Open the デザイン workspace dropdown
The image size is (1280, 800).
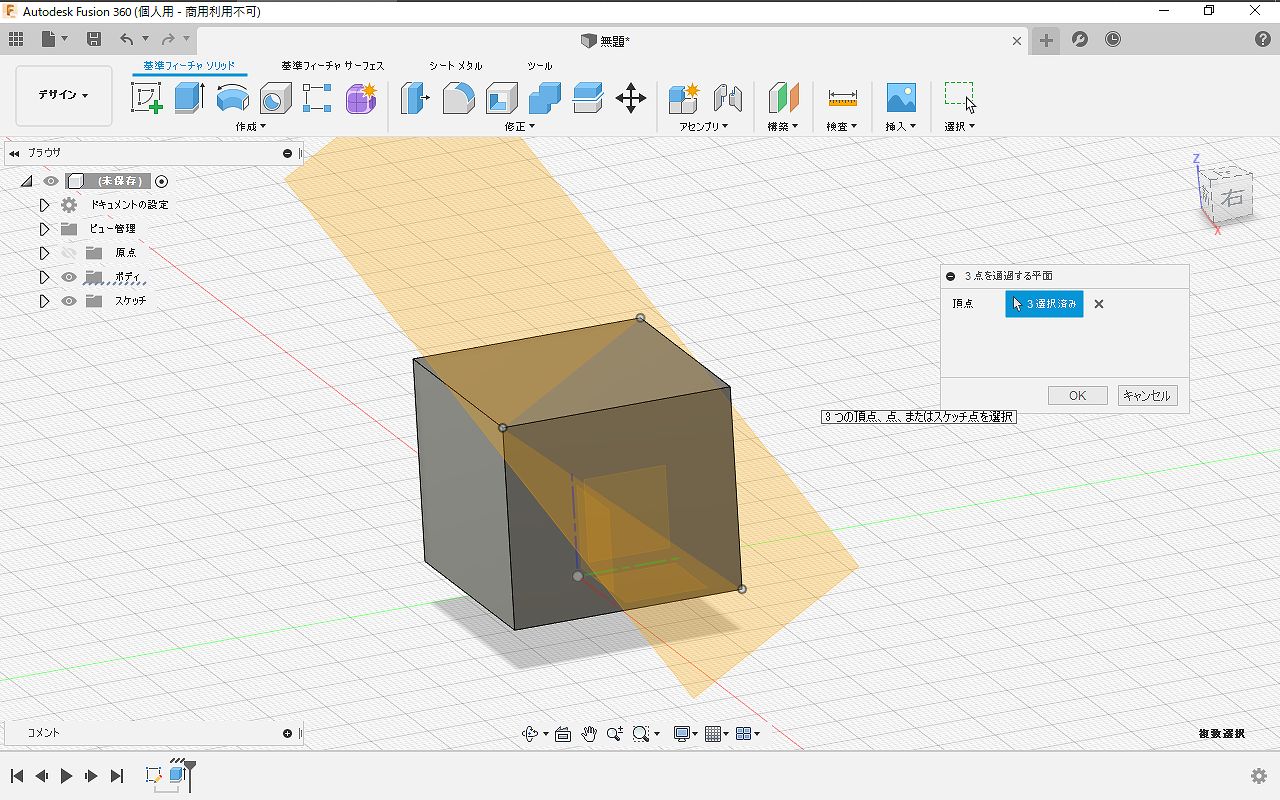(64, 96)
